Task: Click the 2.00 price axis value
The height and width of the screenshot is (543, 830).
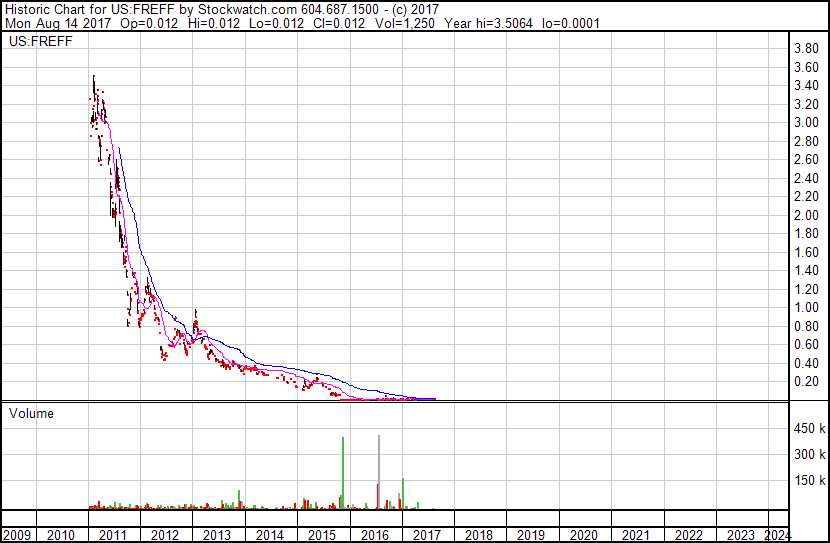Action: pyautogui.click(x=806, y=215)
